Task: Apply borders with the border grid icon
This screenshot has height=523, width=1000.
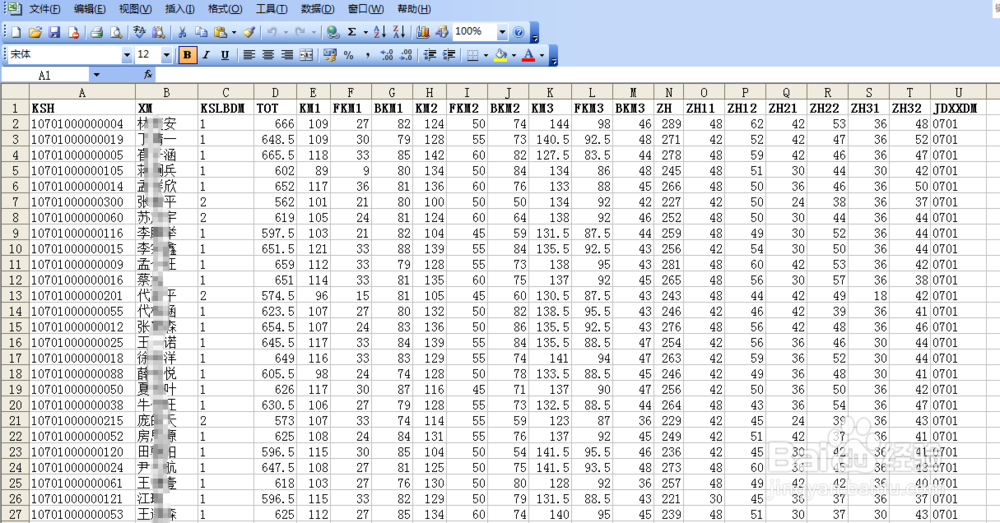Action: click(x=473, y=55)
